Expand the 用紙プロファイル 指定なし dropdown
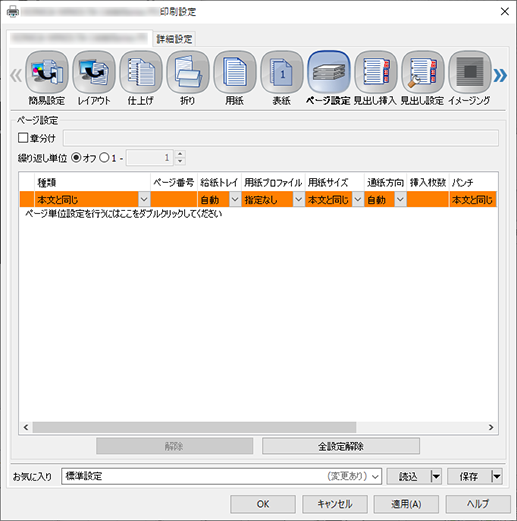 coord(298,199)
